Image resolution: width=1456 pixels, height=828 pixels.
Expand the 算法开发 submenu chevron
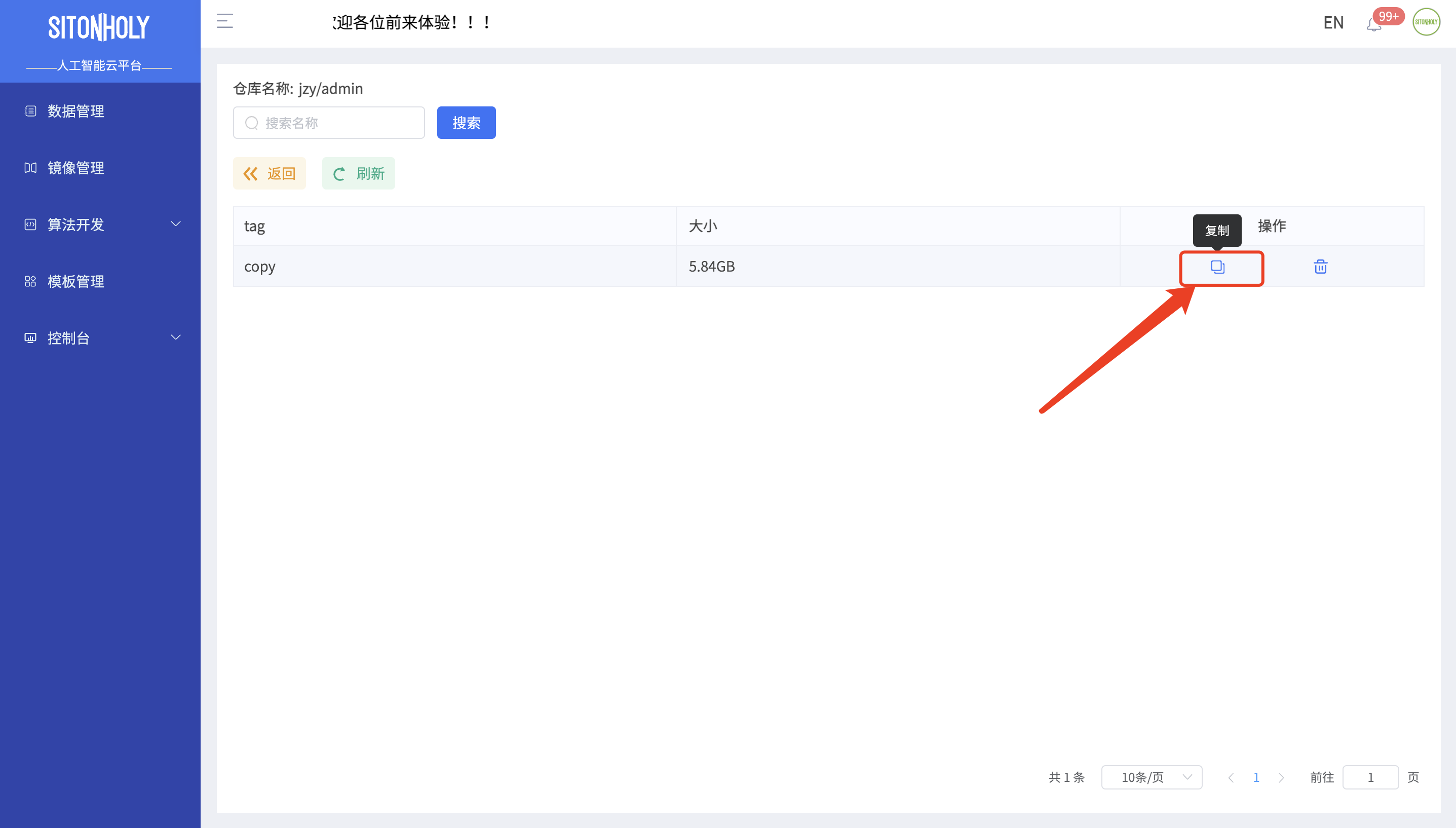[x=176, y=224]
